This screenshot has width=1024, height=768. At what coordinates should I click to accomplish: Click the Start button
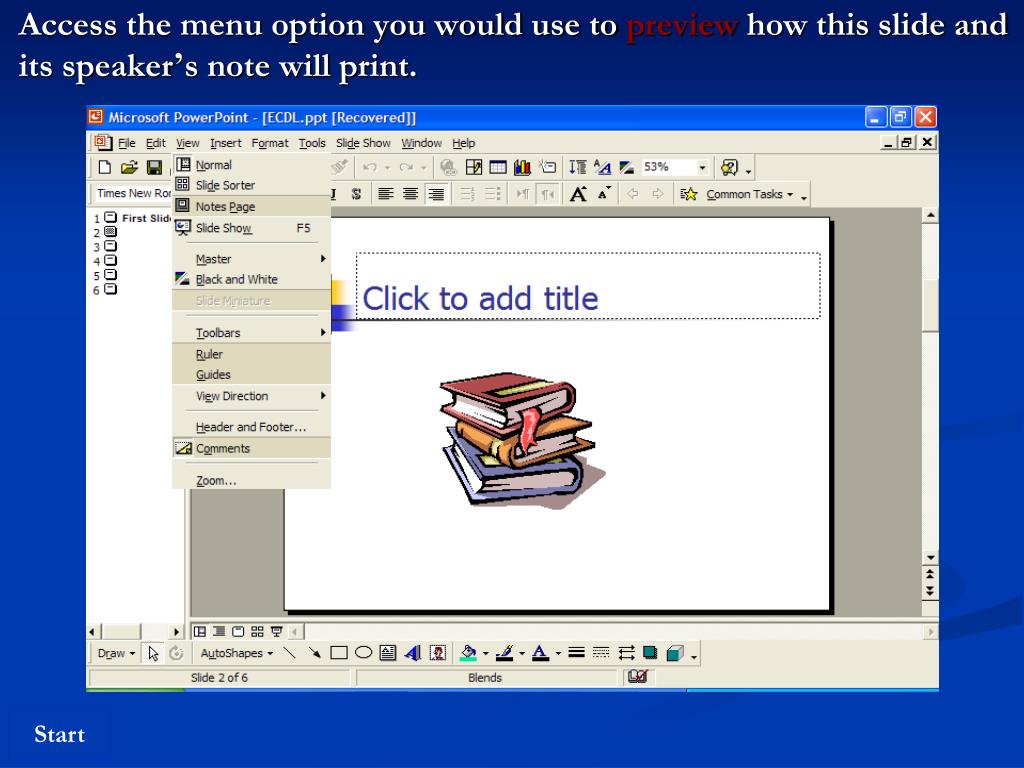pyautogui.click(x=59, y=734)
